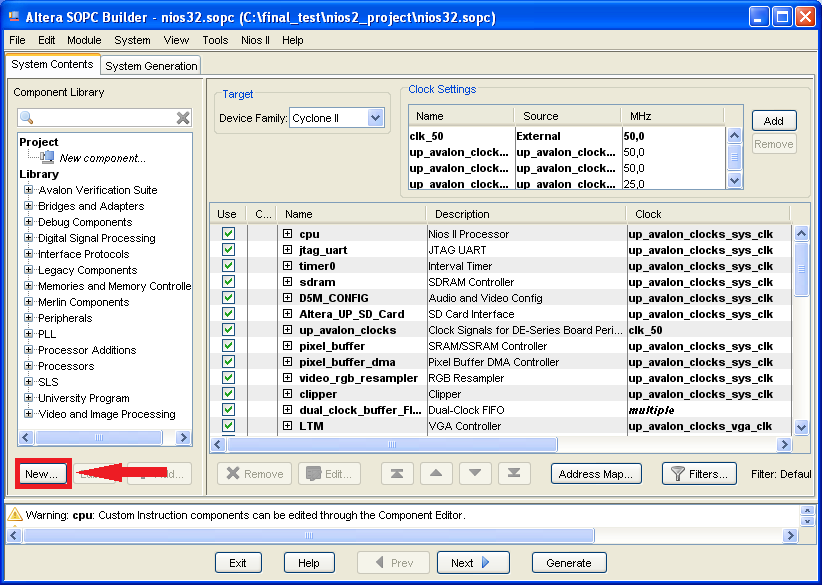Select the clk_50 clock row
Screen dimensions: 822x585
pyautogui.click(x=567, y=136)
